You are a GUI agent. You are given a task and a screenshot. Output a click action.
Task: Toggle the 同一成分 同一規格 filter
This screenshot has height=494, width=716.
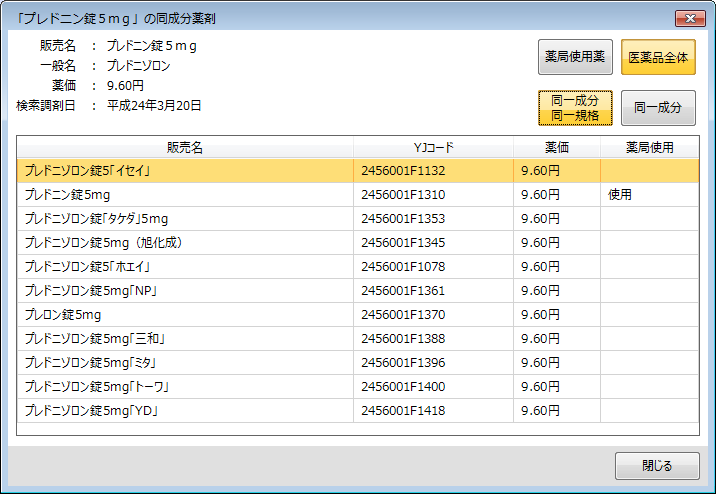tap(575, 108)
